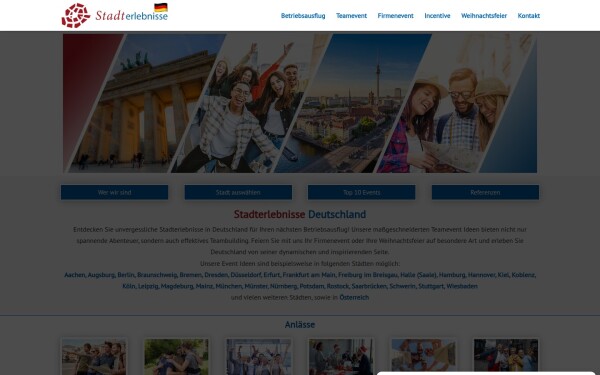
Task: Open the Nürnberg city link
Action: pos(284,286)
